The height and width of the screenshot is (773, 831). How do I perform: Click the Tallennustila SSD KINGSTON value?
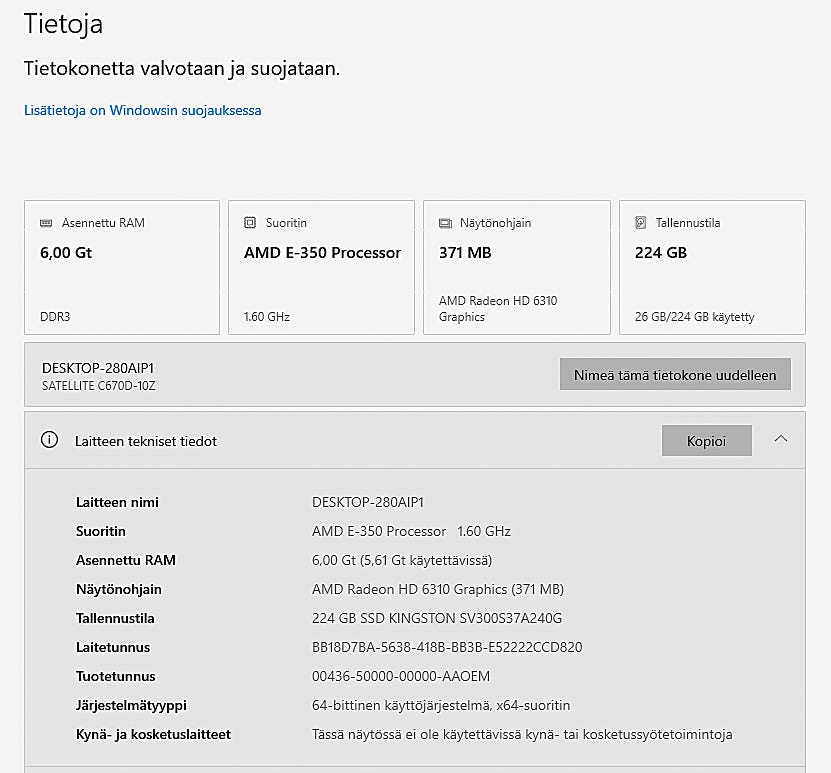coord(437,618)
